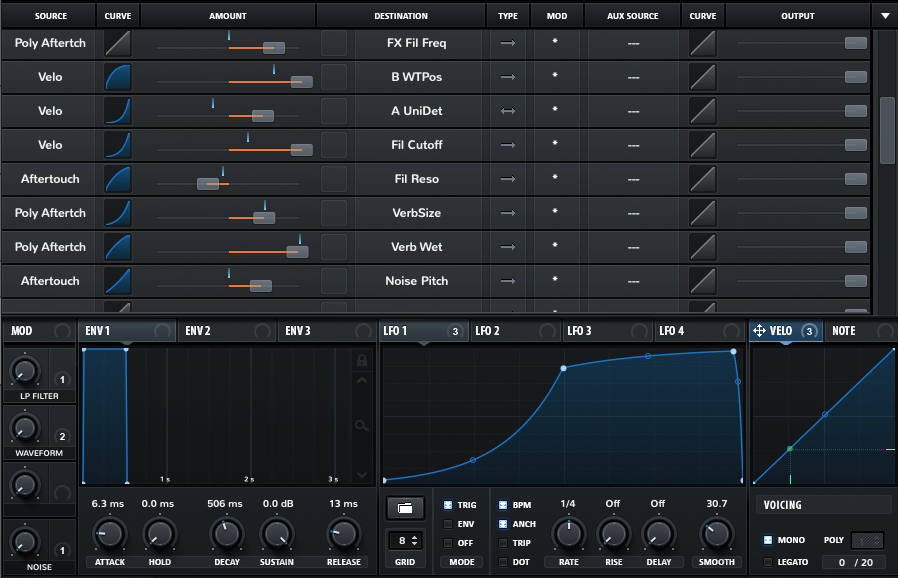
Task: Click the output curve icon for Noise Pitch row
Action: 703,281
